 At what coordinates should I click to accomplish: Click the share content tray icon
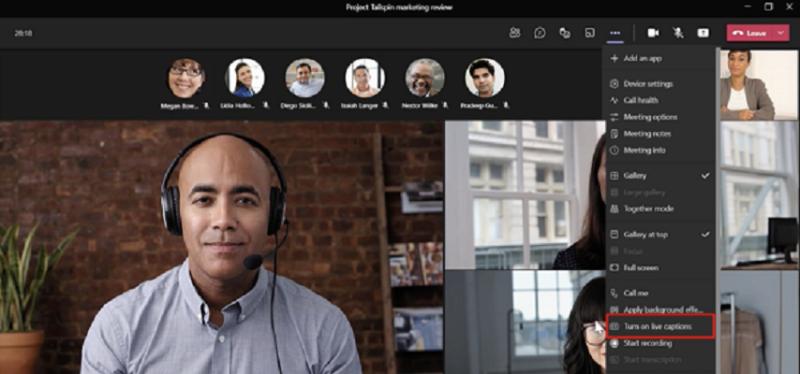(x=703, y=33)
